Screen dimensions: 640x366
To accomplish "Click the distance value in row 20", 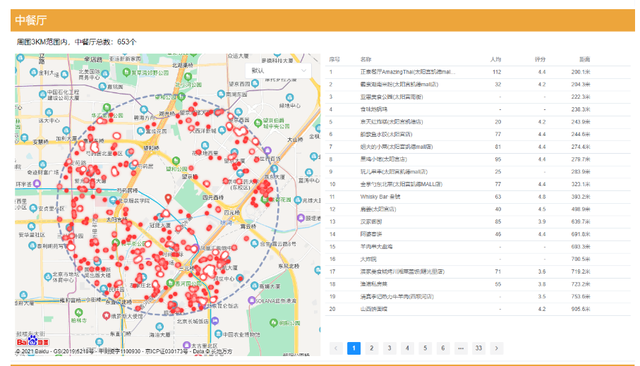I will (x=580, y=309).
